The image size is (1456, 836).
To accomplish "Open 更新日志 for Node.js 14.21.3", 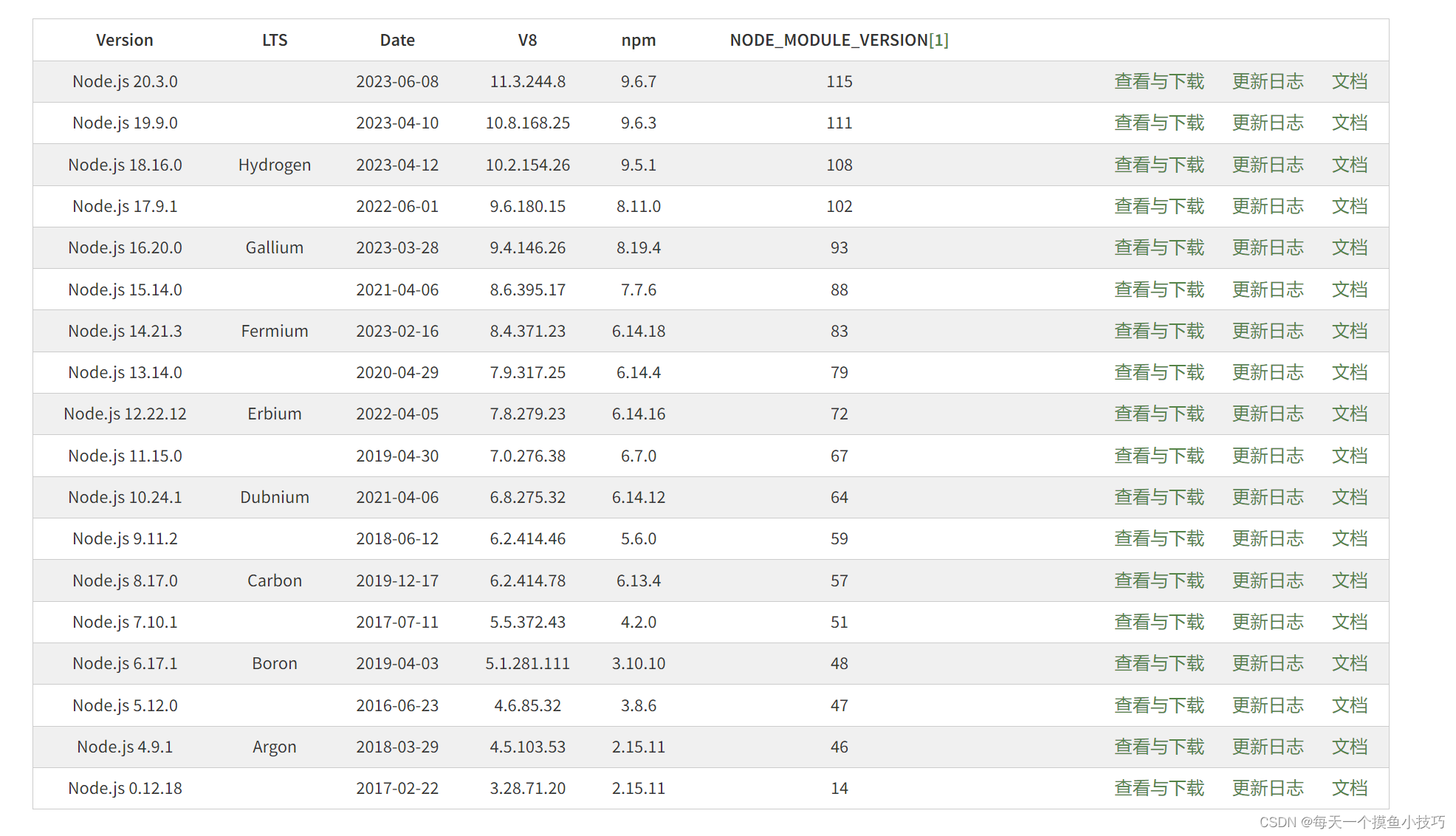I will click(1268, 331).
